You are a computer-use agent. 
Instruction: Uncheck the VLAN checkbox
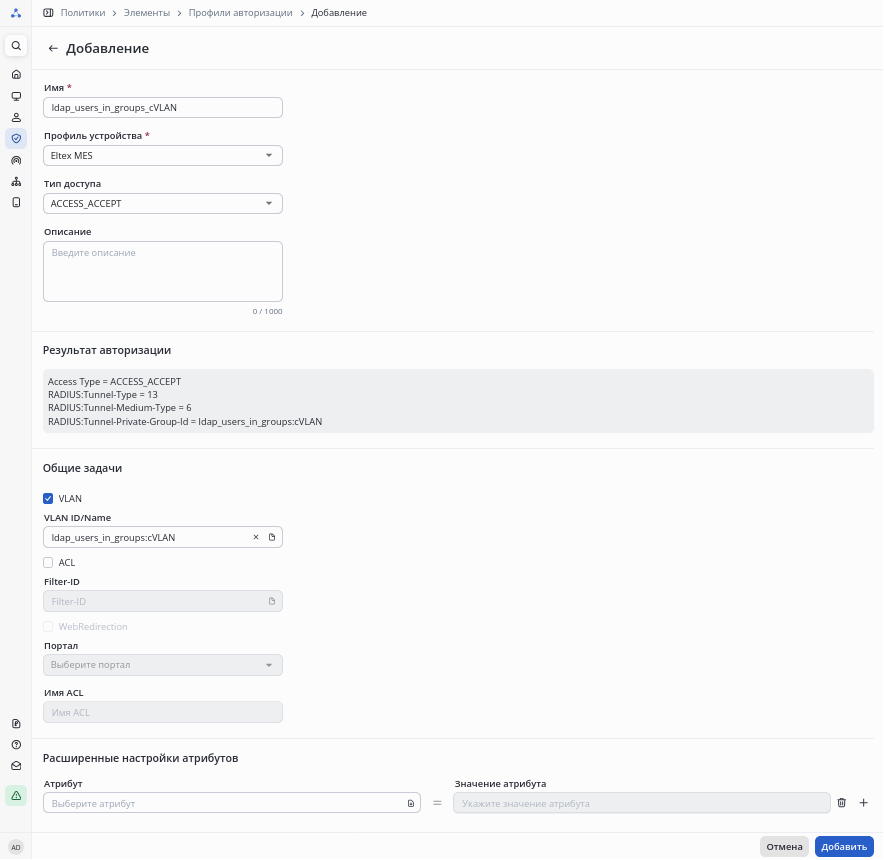(x=48, y=498)
